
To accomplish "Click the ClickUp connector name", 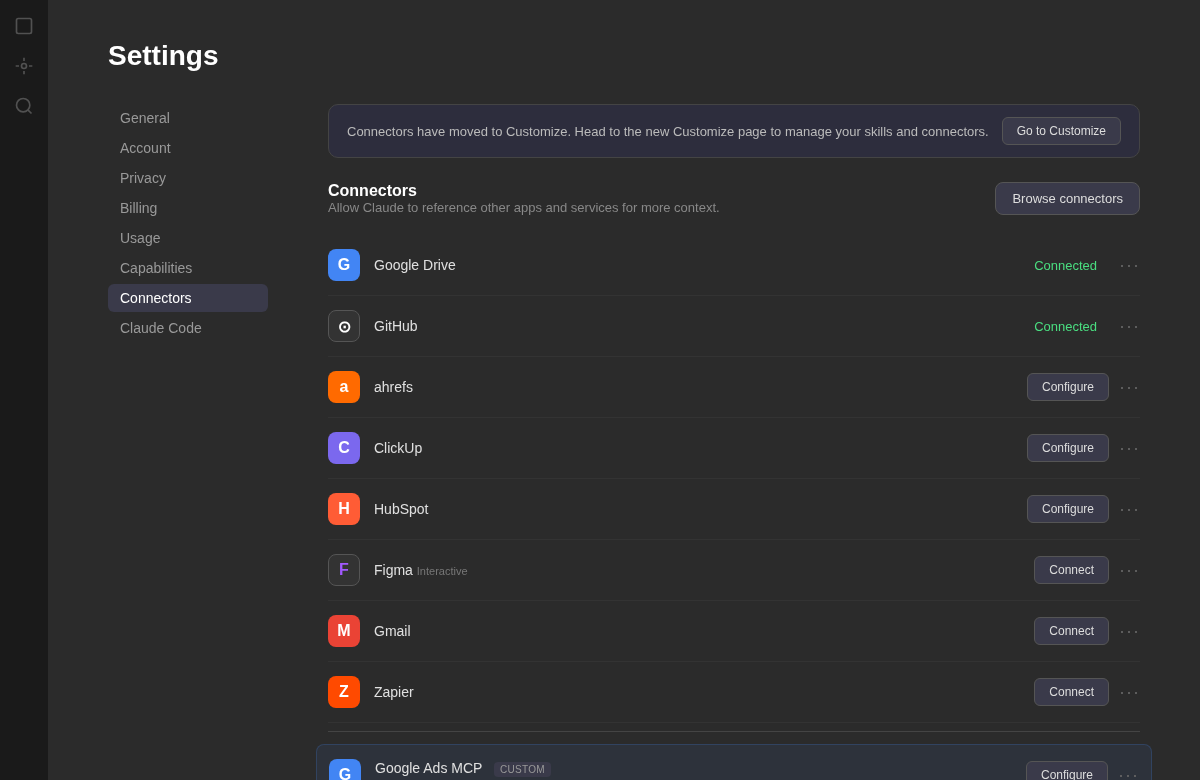I will [x=398, y=448].
